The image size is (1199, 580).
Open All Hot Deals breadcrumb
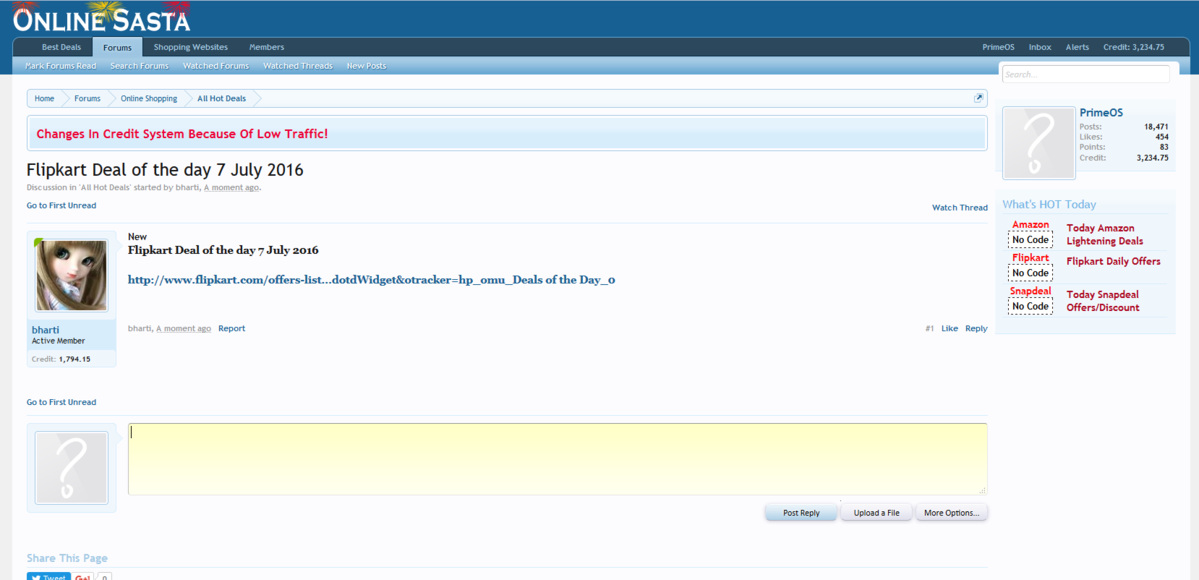point(221,99)
